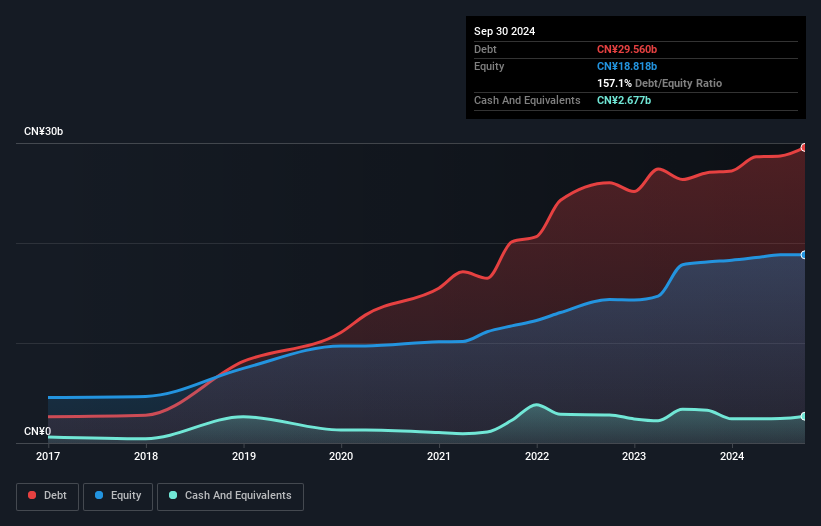Click the CN¥0 y-axis label
The width and height of the screenshot is (821, 526).
pos(38,431)
